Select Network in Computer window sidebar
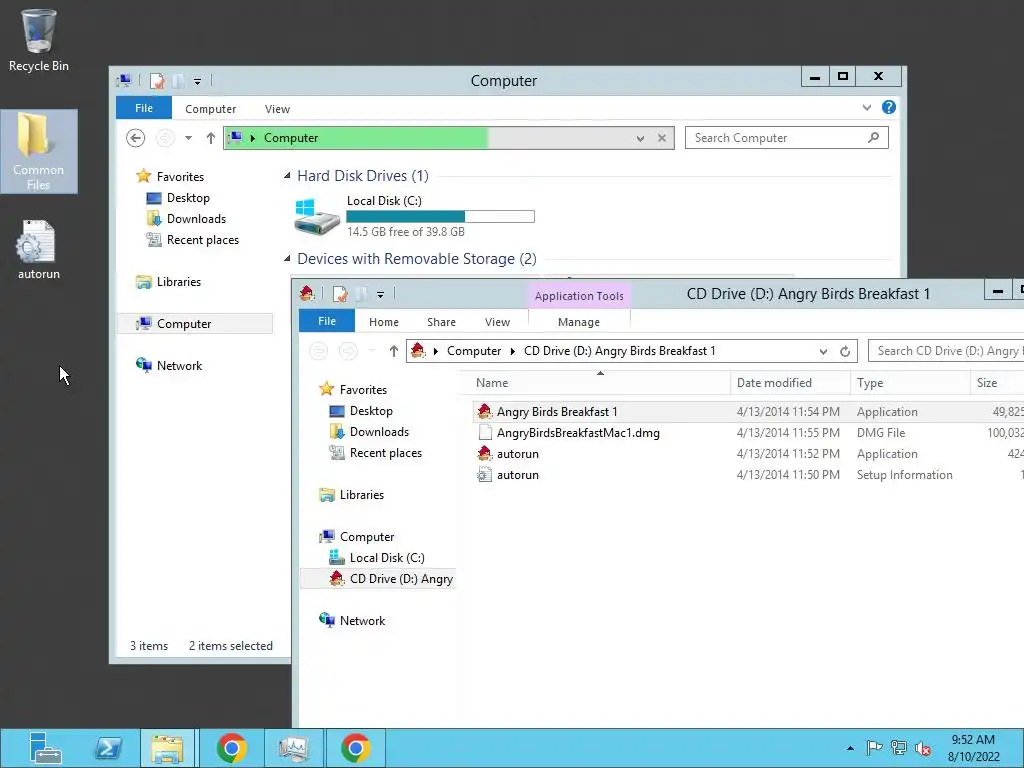1024x768 pixels. [x=179, y=366]
